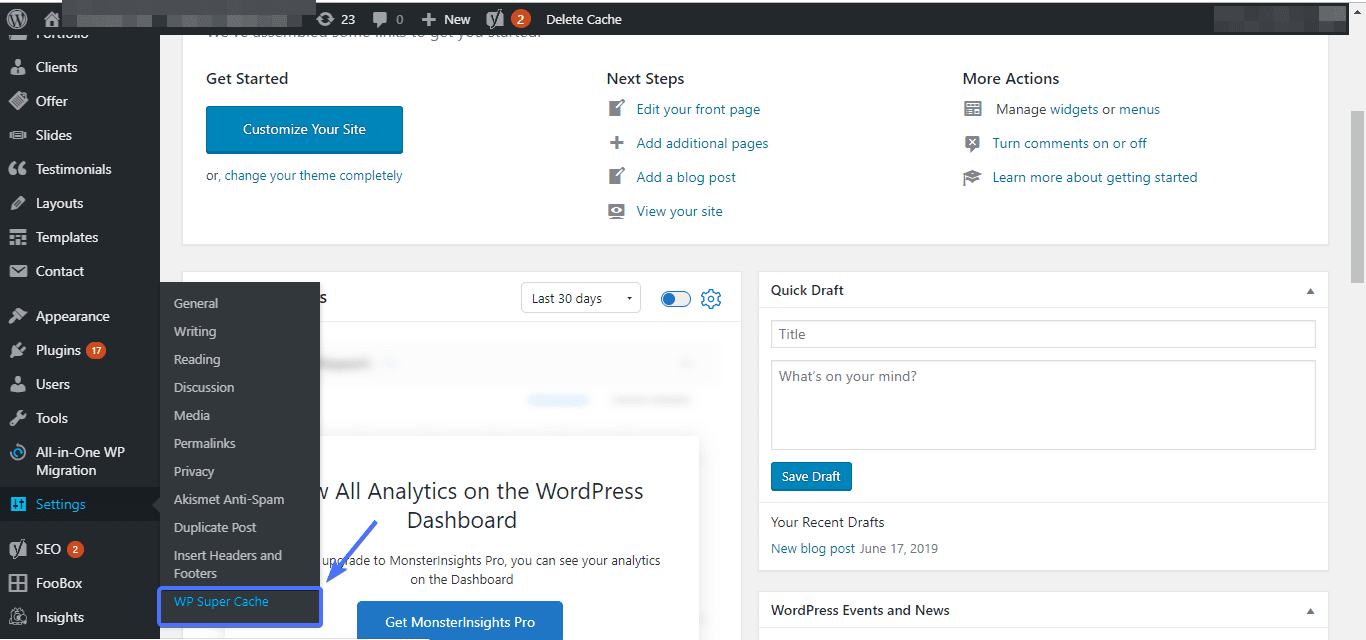This screenshot has height=640, width=1366.
Task: Click Turn comments on or off link
Action: click(1070, 143)
